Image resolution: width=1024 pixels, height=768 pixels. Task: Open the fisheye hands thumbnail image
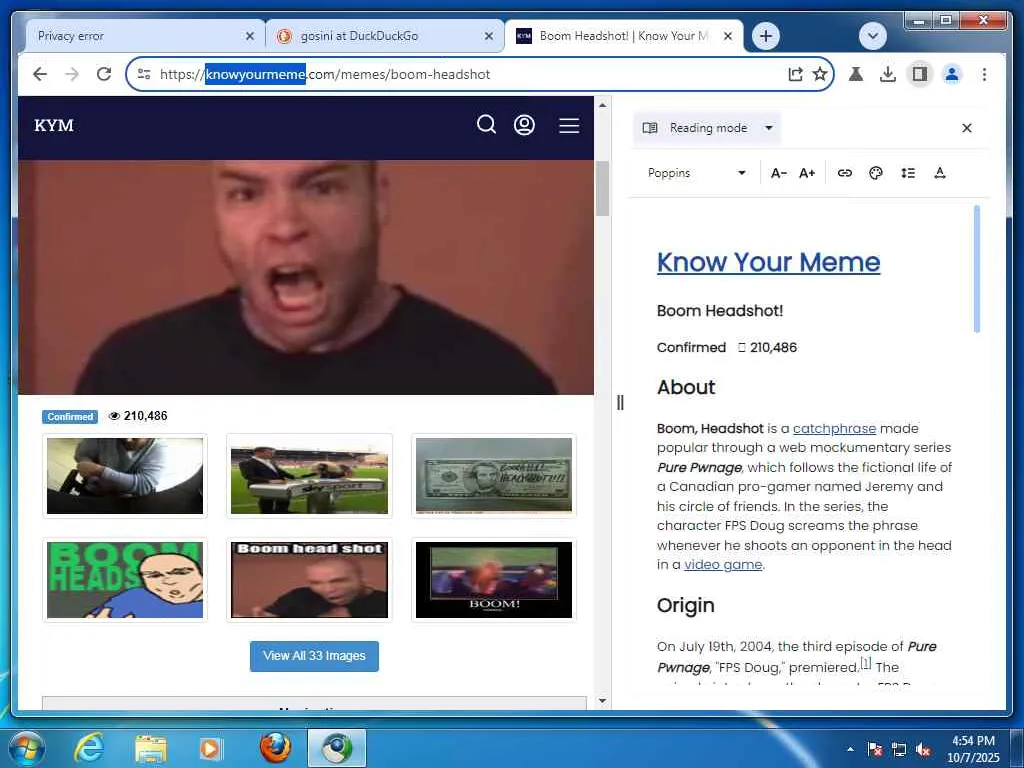click(125, 476)
